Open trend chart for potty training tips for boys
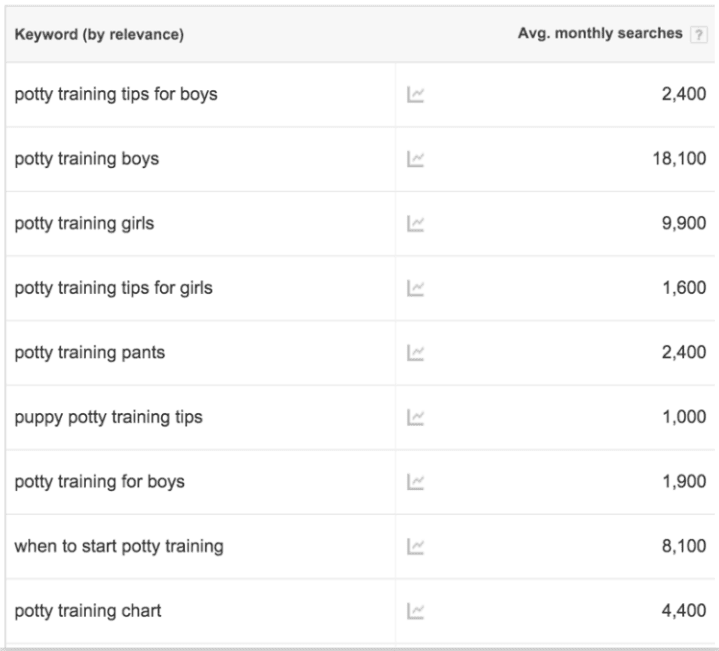 click(415, 95)
